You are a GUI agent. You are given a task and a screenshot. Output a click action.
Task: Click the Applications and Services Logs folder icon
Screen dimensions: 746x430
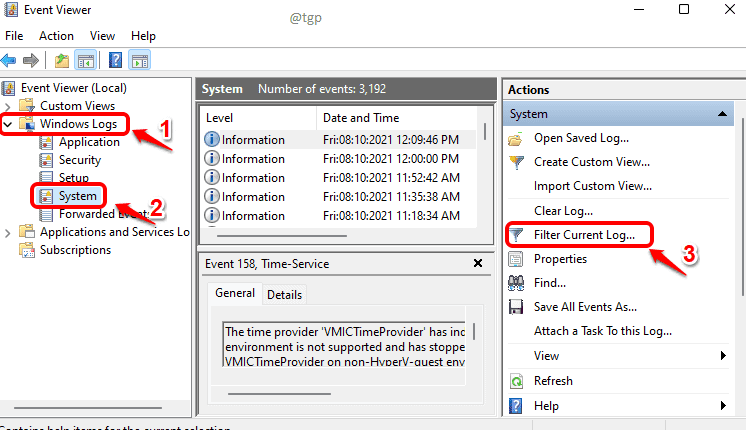(x=27, y=232)
